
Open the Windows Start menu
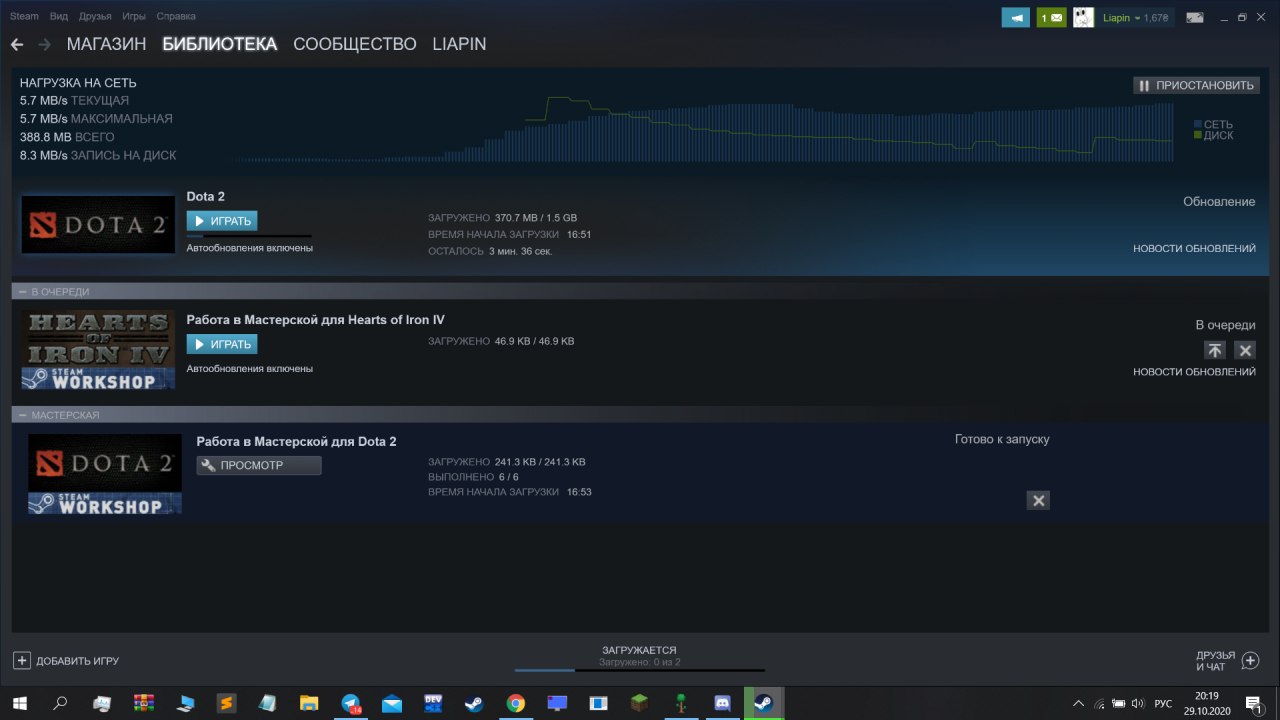click(20, 703)
